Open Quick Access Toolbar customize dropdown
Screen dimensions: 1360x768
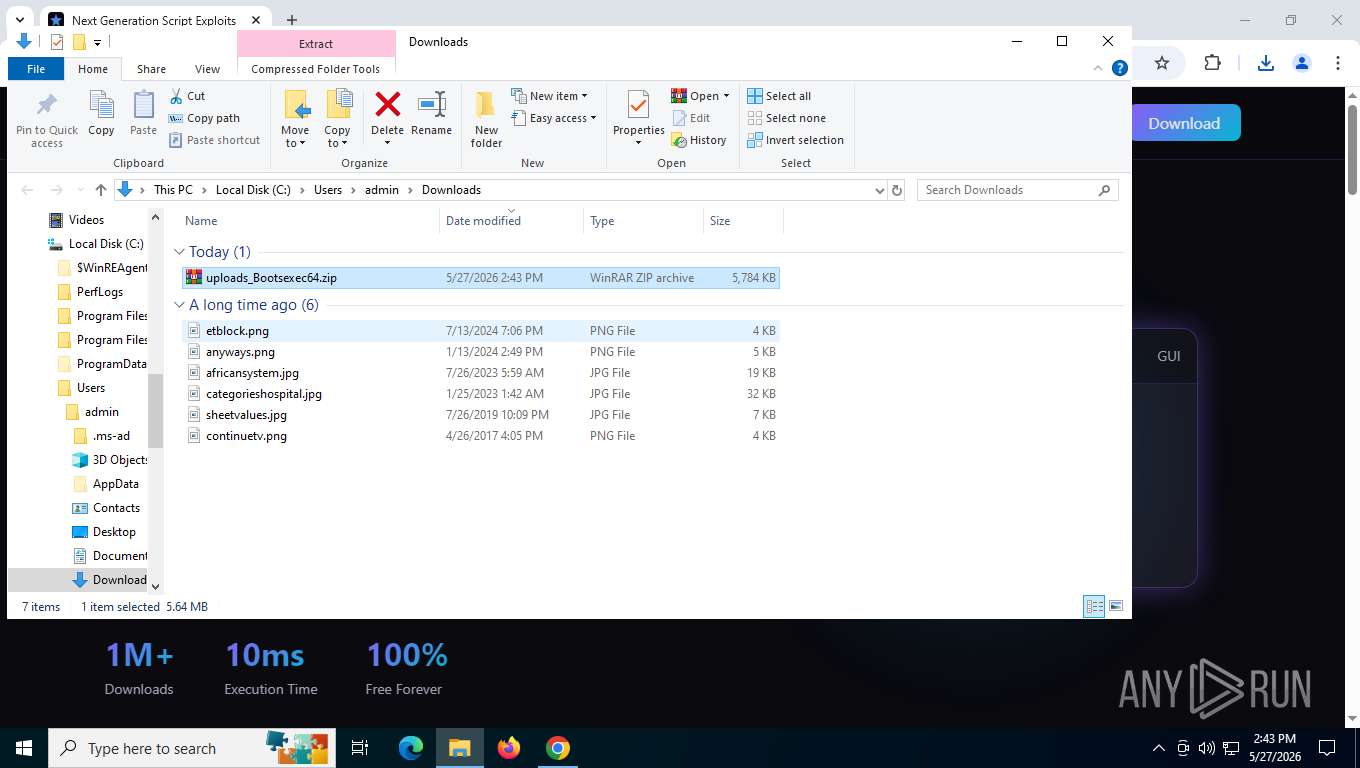[97, 42]
